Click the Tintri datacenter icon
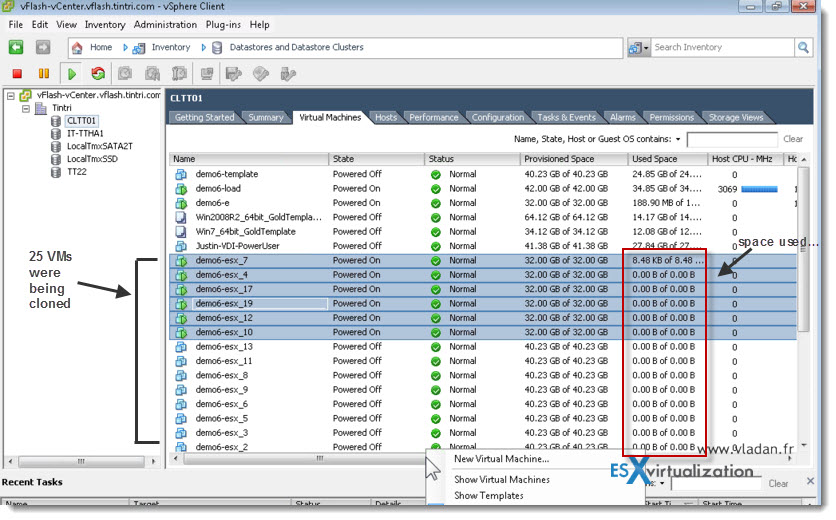The image size is (836, 520). 41,108
